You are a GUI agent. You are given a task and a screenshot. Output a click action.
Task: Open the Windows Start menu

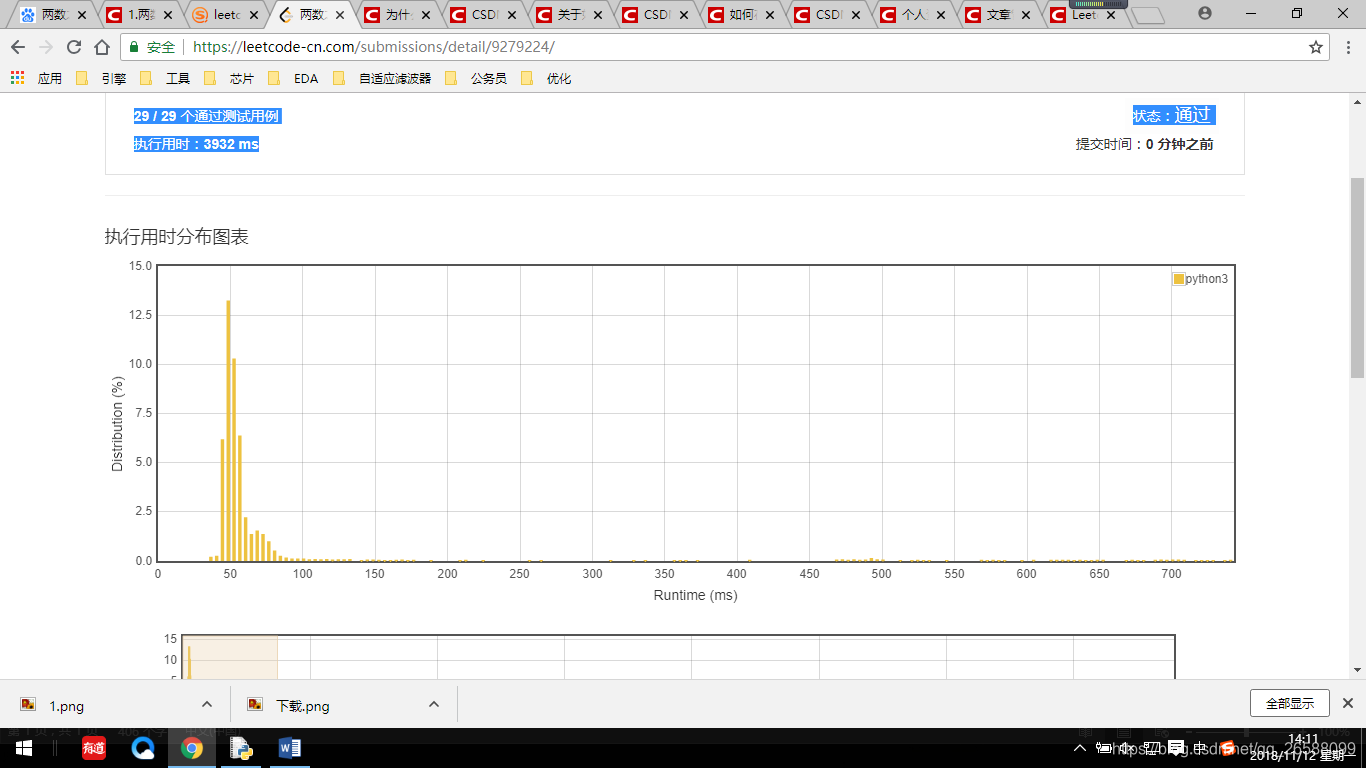(24, 748)
